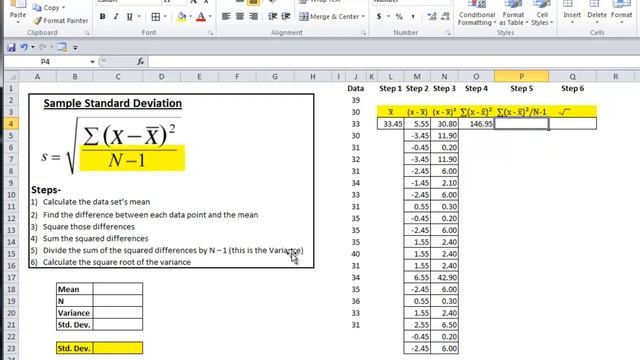This screenshot has height=360, width=640.
Task: Open the Copy dropdown arrow
Action: pyautogui.click(x=64, y=8)
